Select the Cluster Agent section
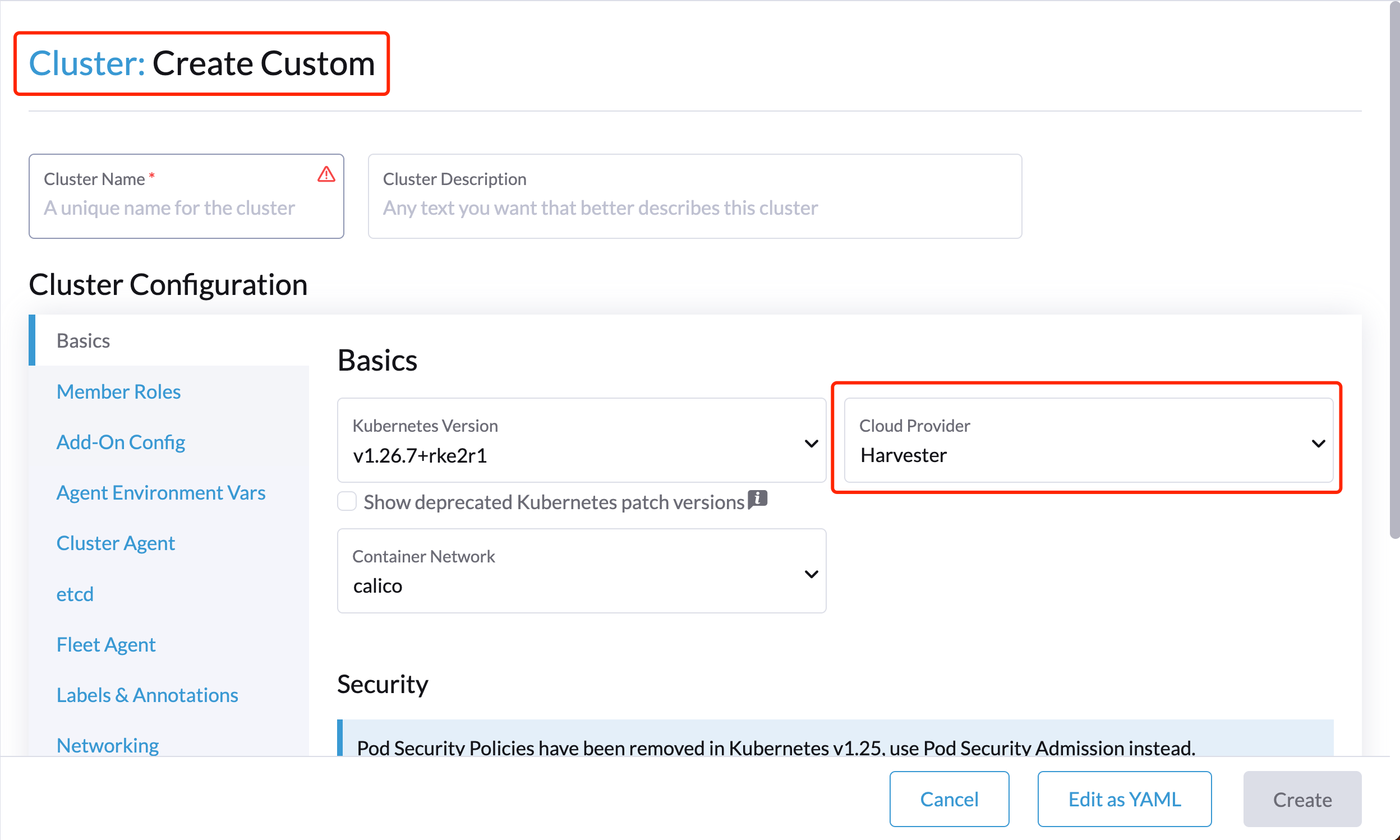 pyautogui.click(x=116, y=542)
